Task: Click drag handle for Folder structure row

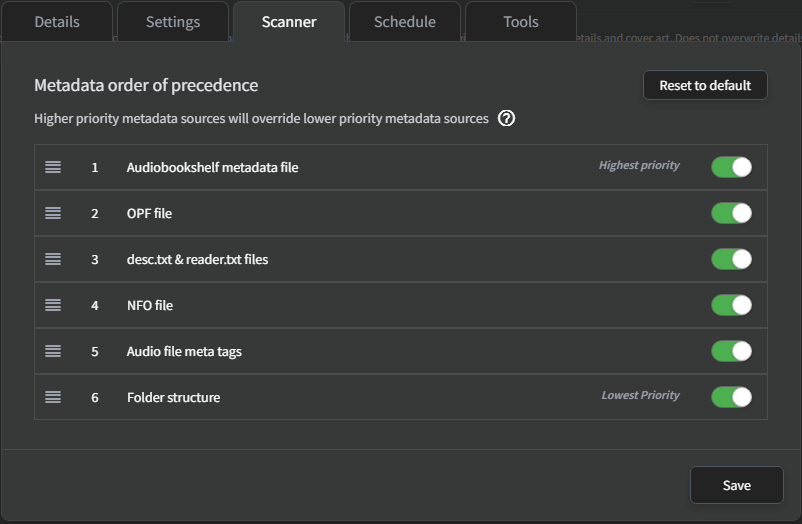Action: [53, 397]
